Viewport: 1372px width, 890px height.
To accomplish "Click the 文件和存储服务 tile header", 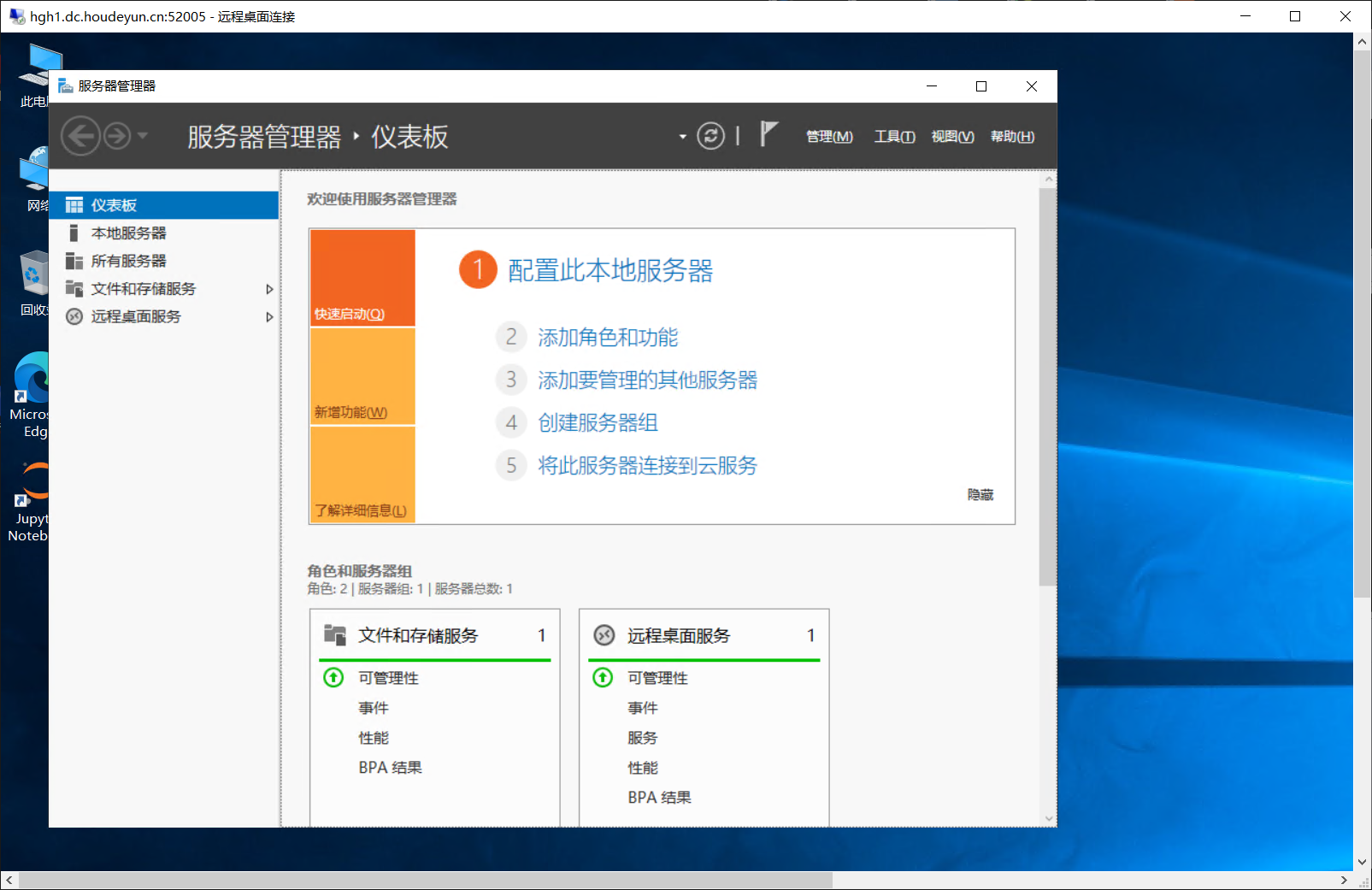I will pyautogui.click(x=435, y=635).
